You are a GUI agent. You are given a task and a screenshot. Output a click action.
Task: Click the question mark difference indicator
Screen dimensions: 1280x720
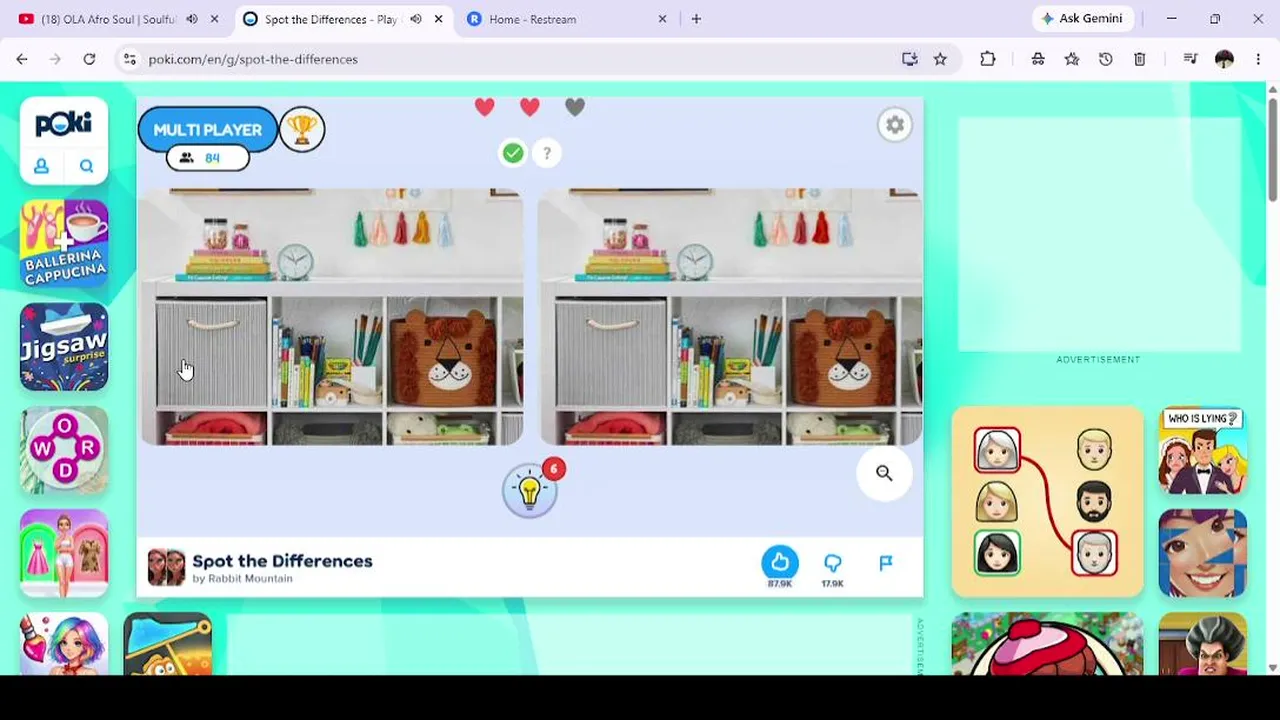pos(547,153)
